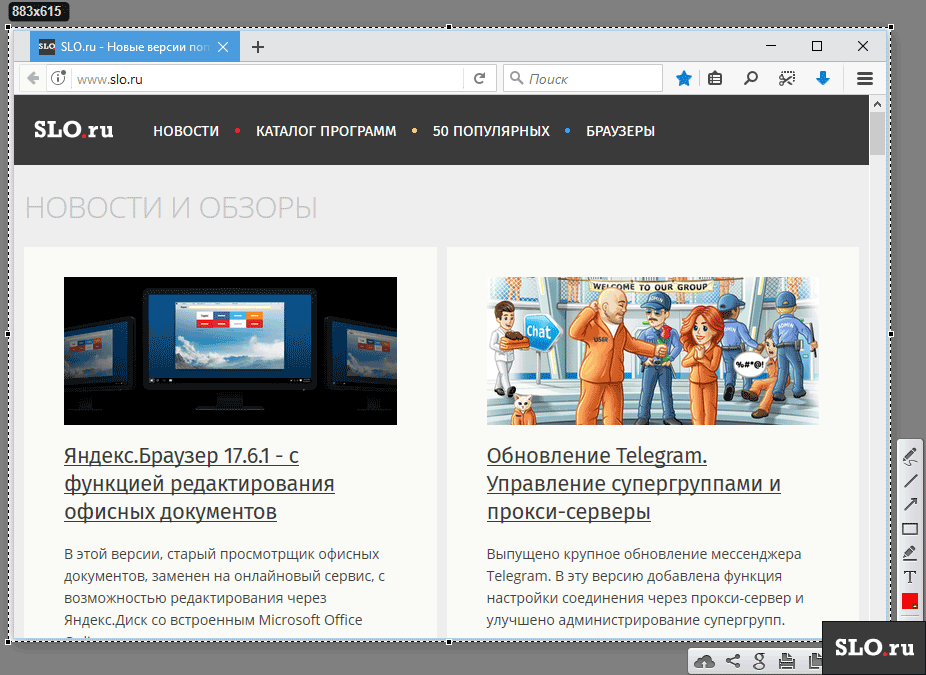Open the НОВОСТИ menu item
This screenshot has height=675, width=926.
coord(186,131)
